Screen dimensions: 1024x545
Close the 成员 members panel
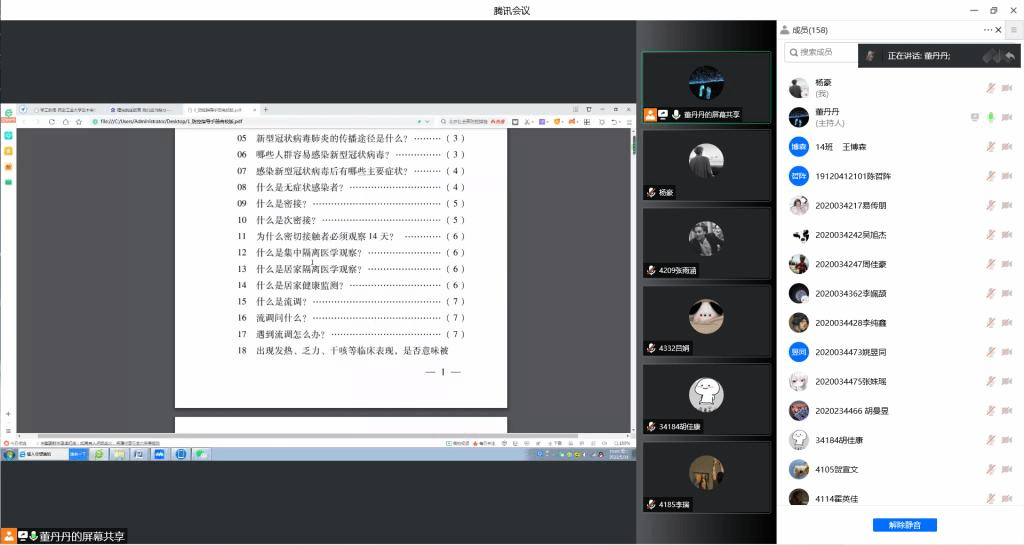point(1000,30)
